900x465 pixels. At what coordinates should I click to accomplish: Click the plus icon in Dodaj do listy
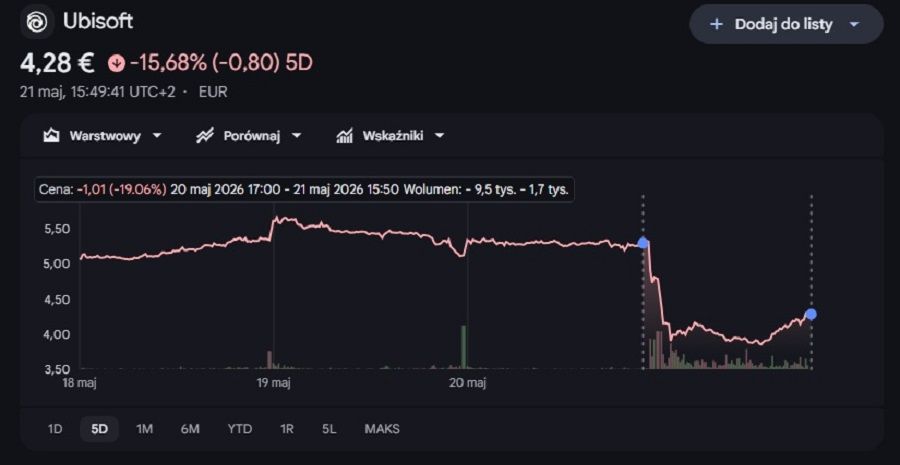coord(716,24)
